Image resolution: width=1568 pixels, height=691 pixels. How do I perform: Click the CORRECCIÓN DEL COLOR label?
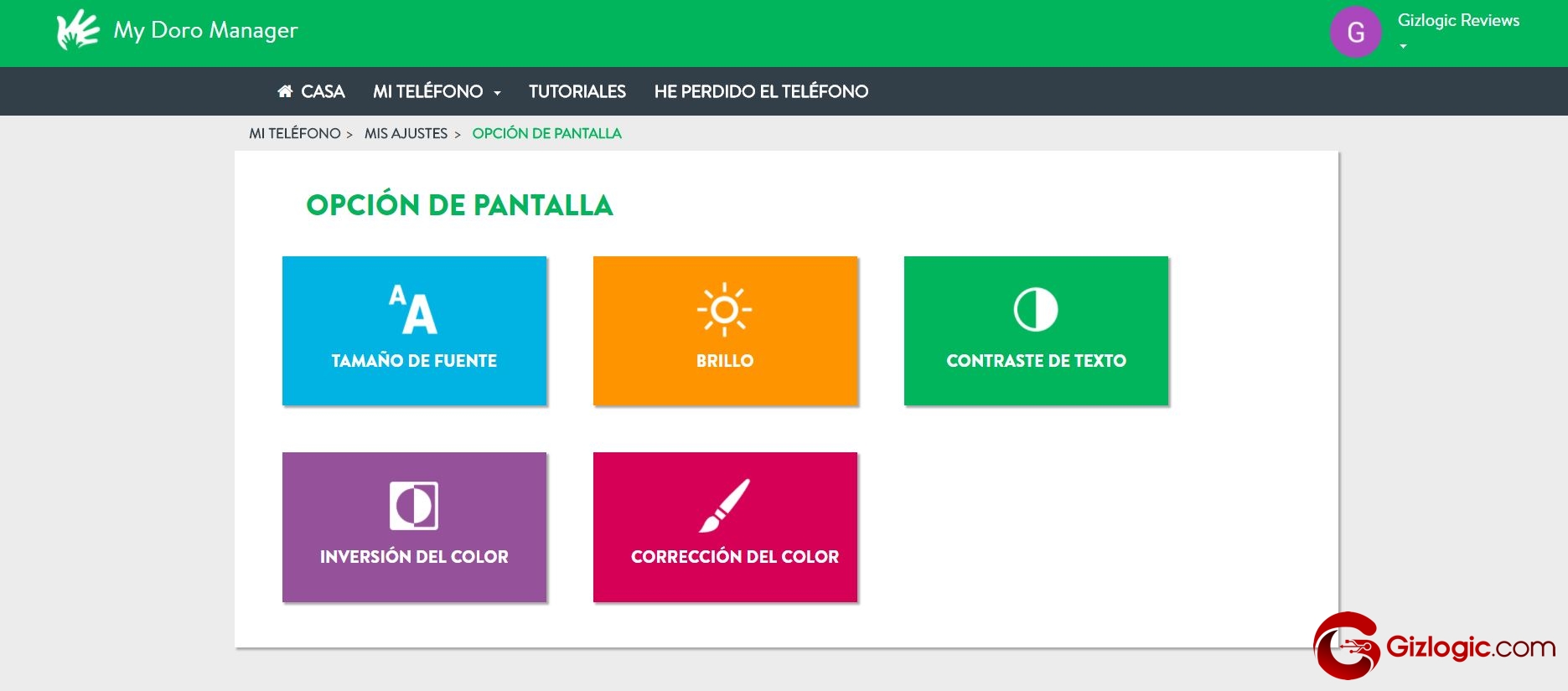[734, 557]
